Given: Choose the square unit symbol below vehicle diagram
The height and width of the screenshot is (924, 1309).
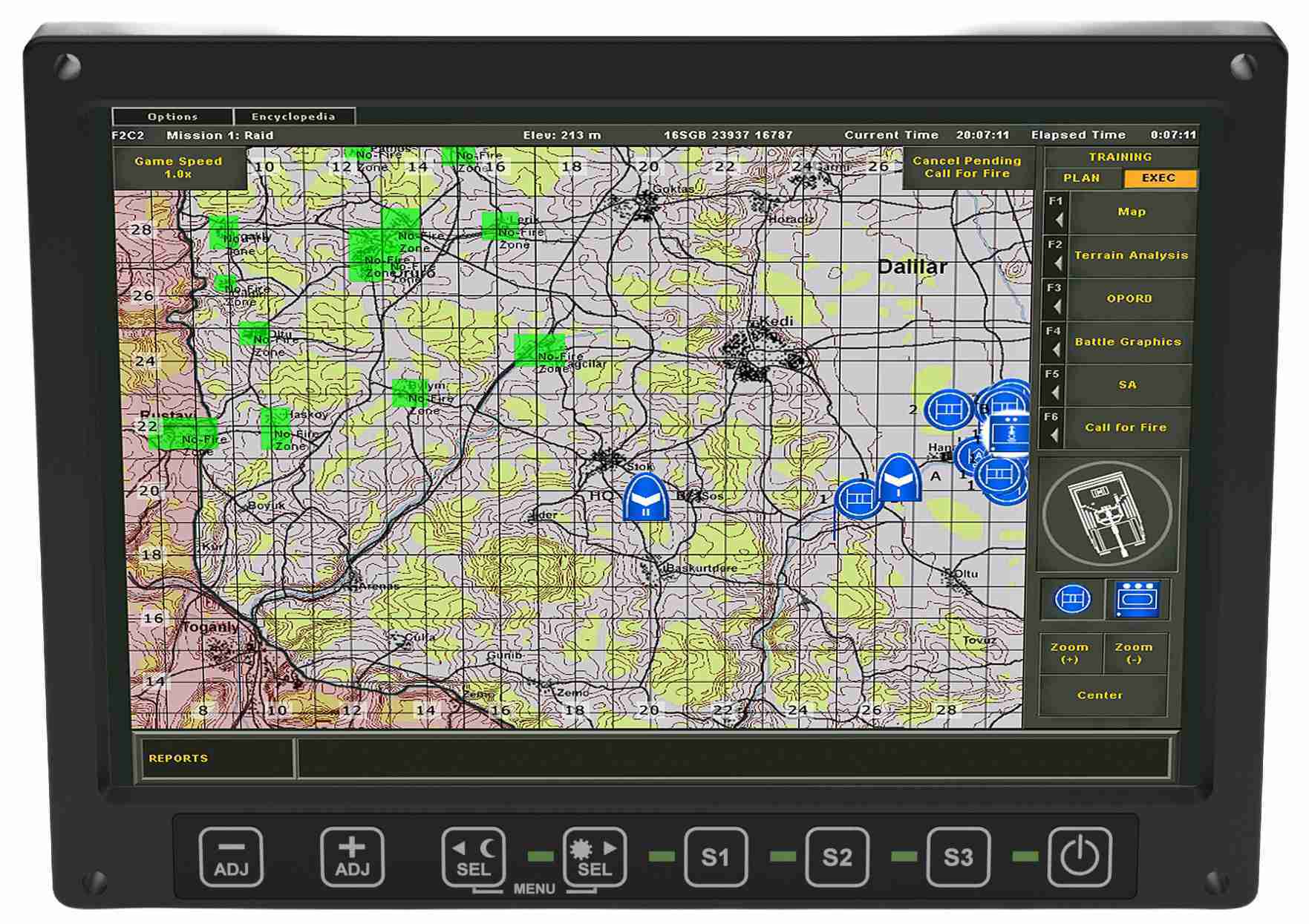Looking at the screenshot, I should coord(1137,599).
